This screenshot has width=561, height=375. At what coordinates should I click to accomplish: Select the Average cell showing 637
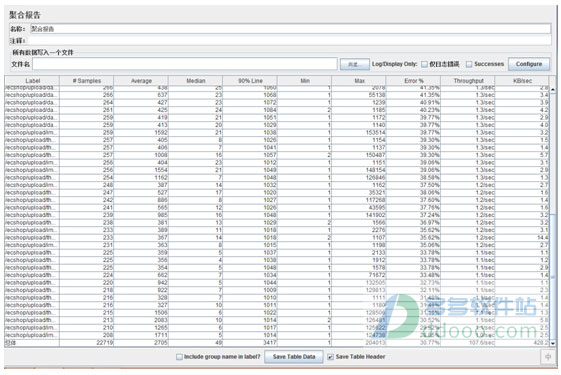point(141,95)
